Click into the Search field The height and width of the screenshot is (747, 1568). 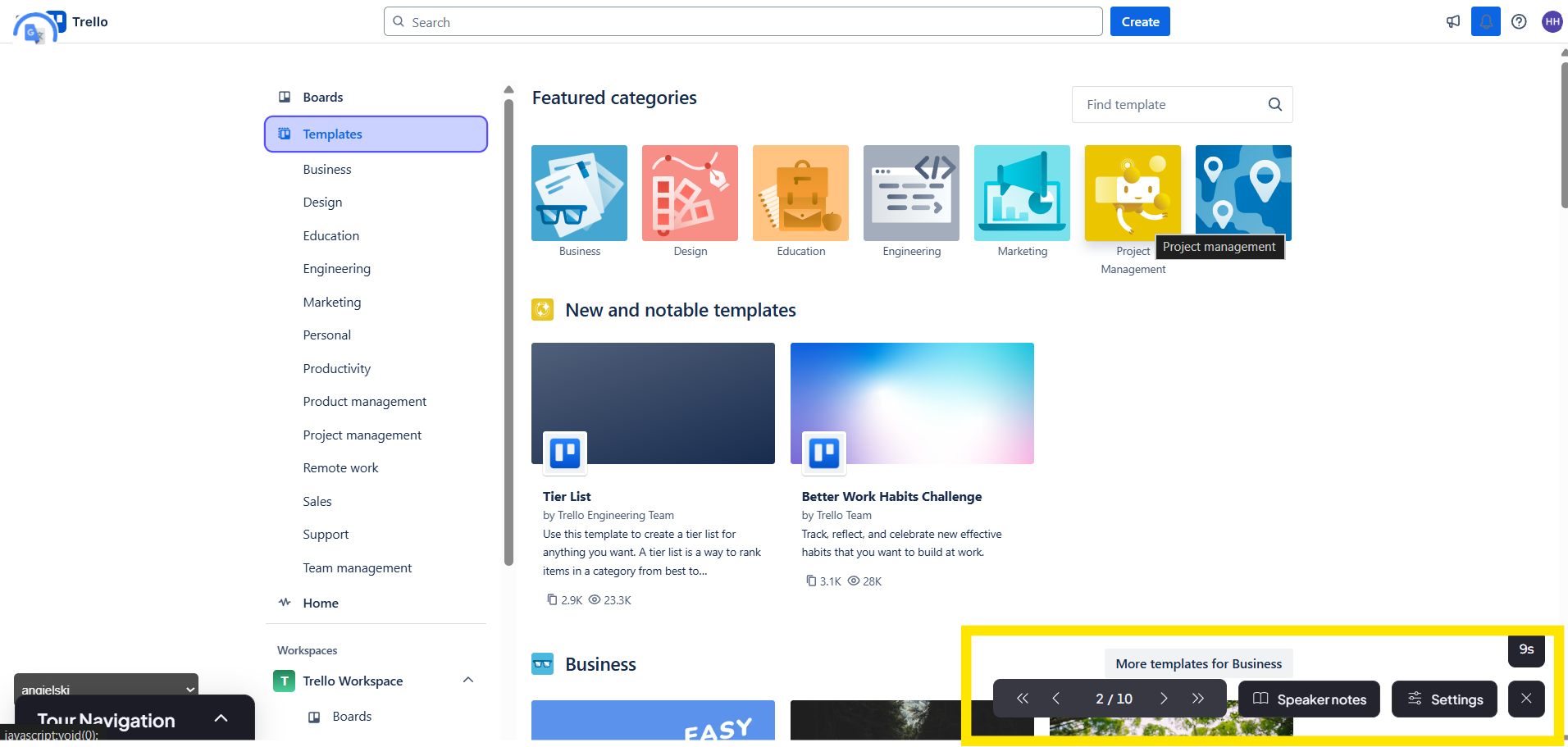(x=743, y=21)
